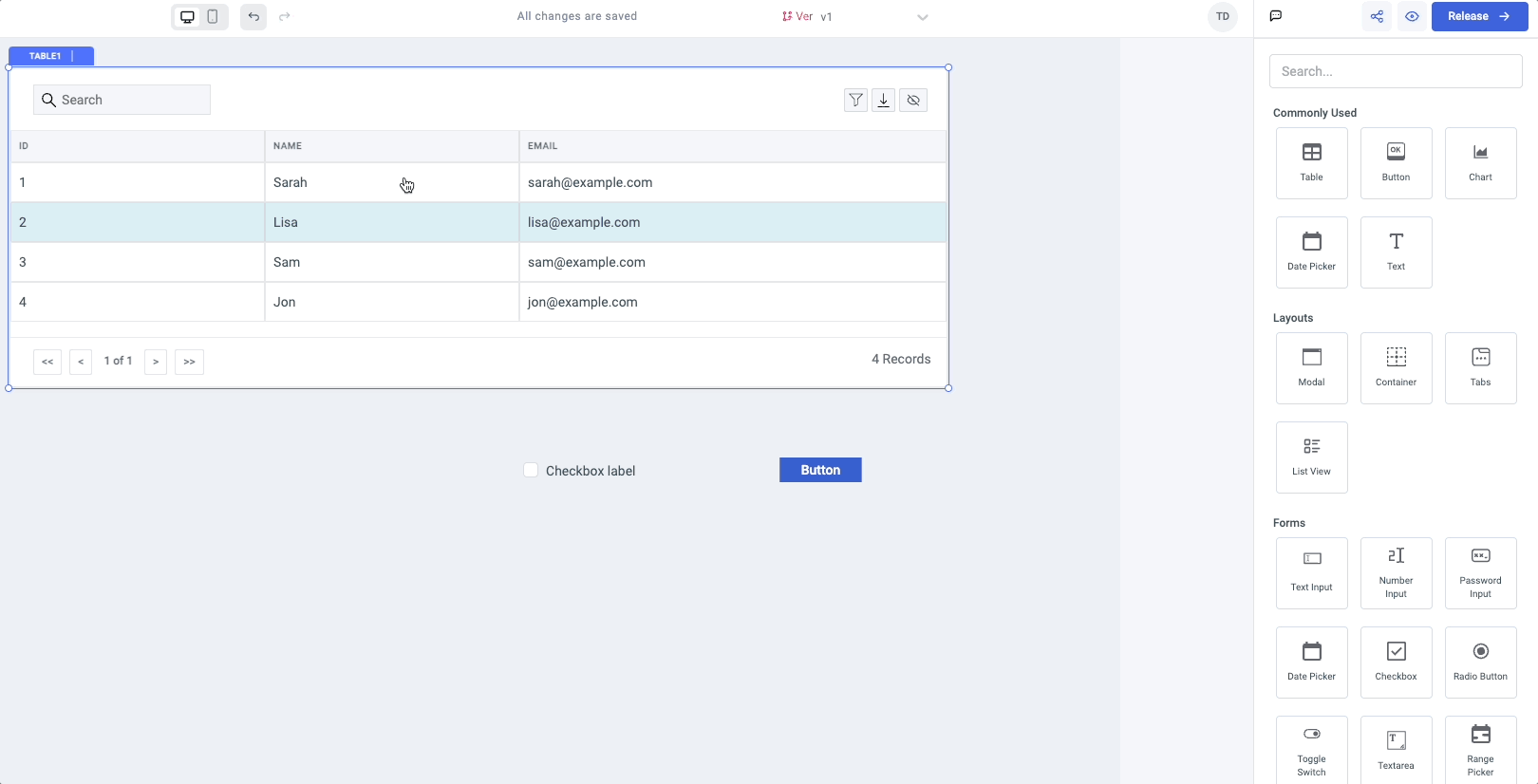Download table data with download icon
The image size is (1538, 784).
[884, 101]
